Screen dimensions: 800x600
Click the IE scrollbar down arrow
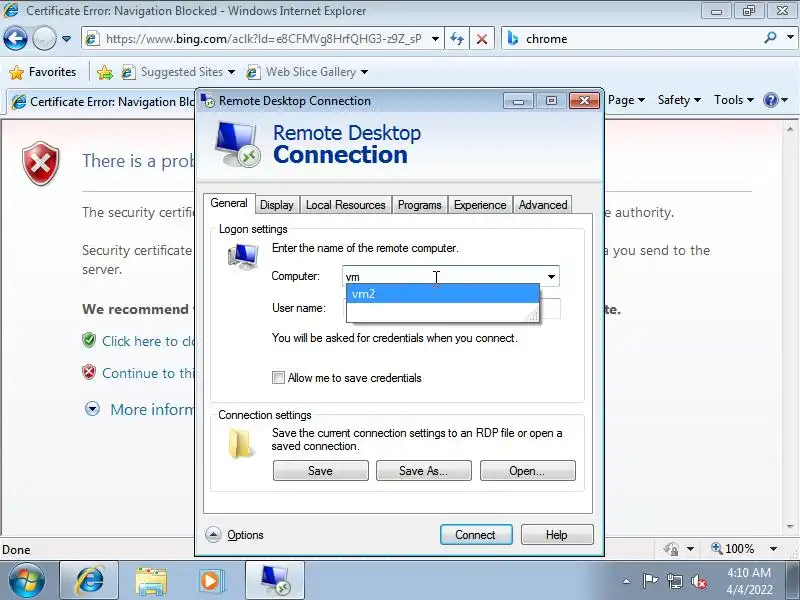coord(790,526)
